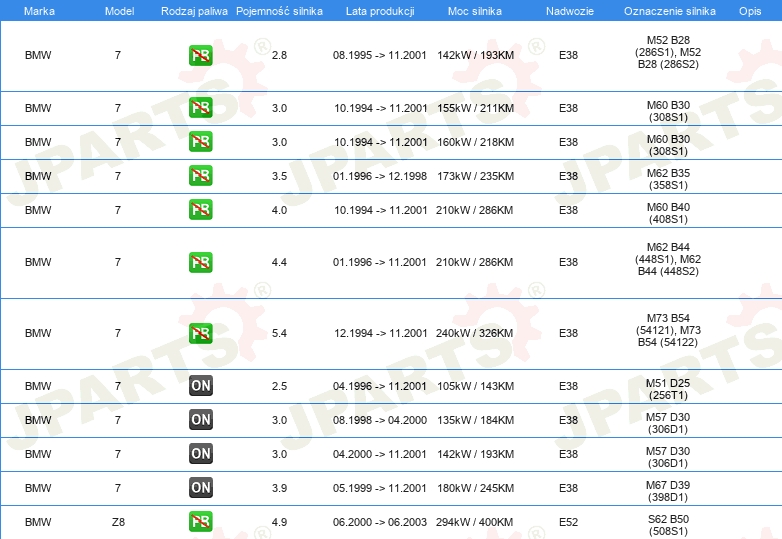The image size is (782, 539).
Task: Click the 105kW / 143KM power cell
Action: coord(475,386)
